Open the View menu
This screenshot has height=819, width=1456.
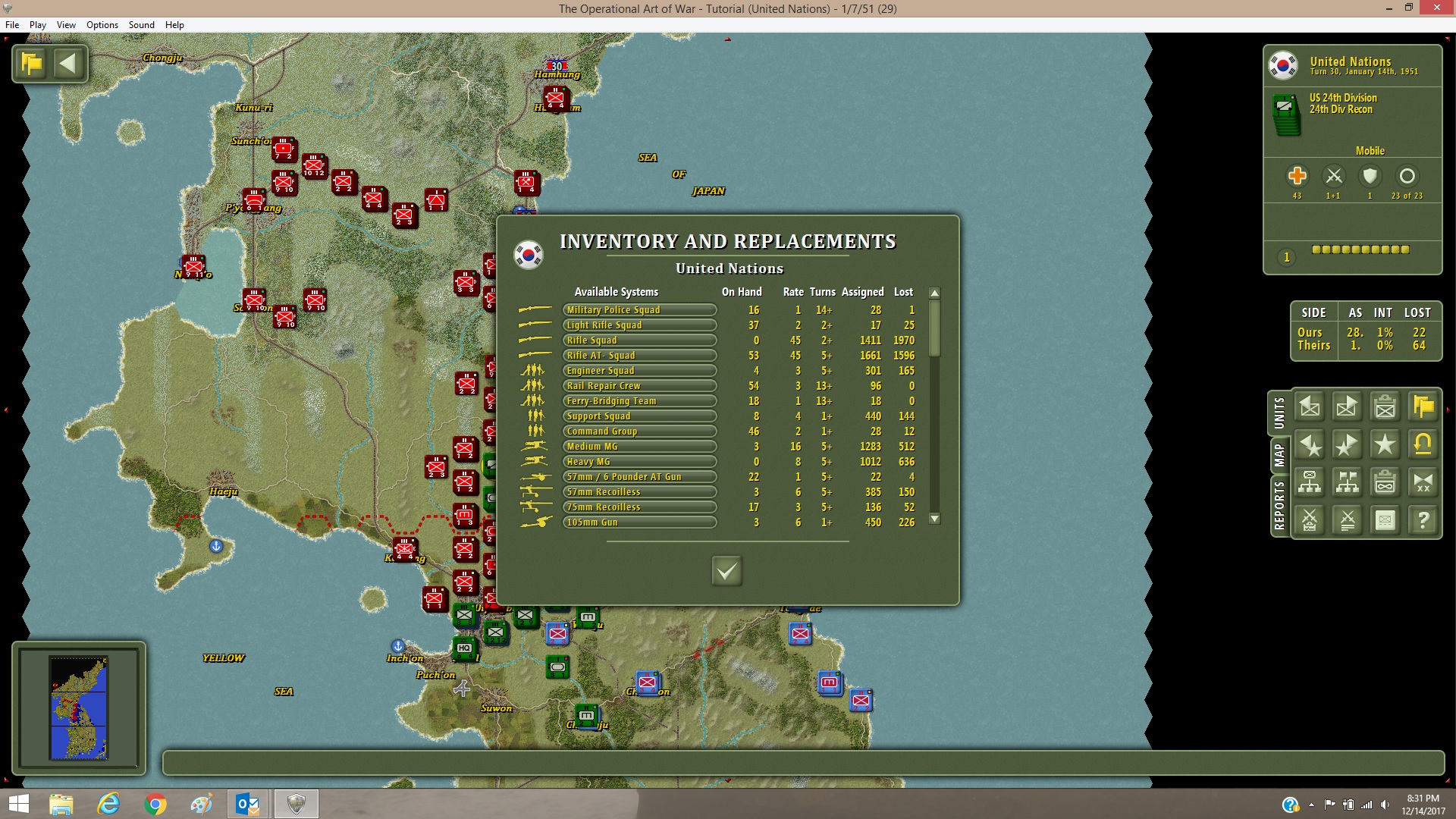[x=67, y=25]
